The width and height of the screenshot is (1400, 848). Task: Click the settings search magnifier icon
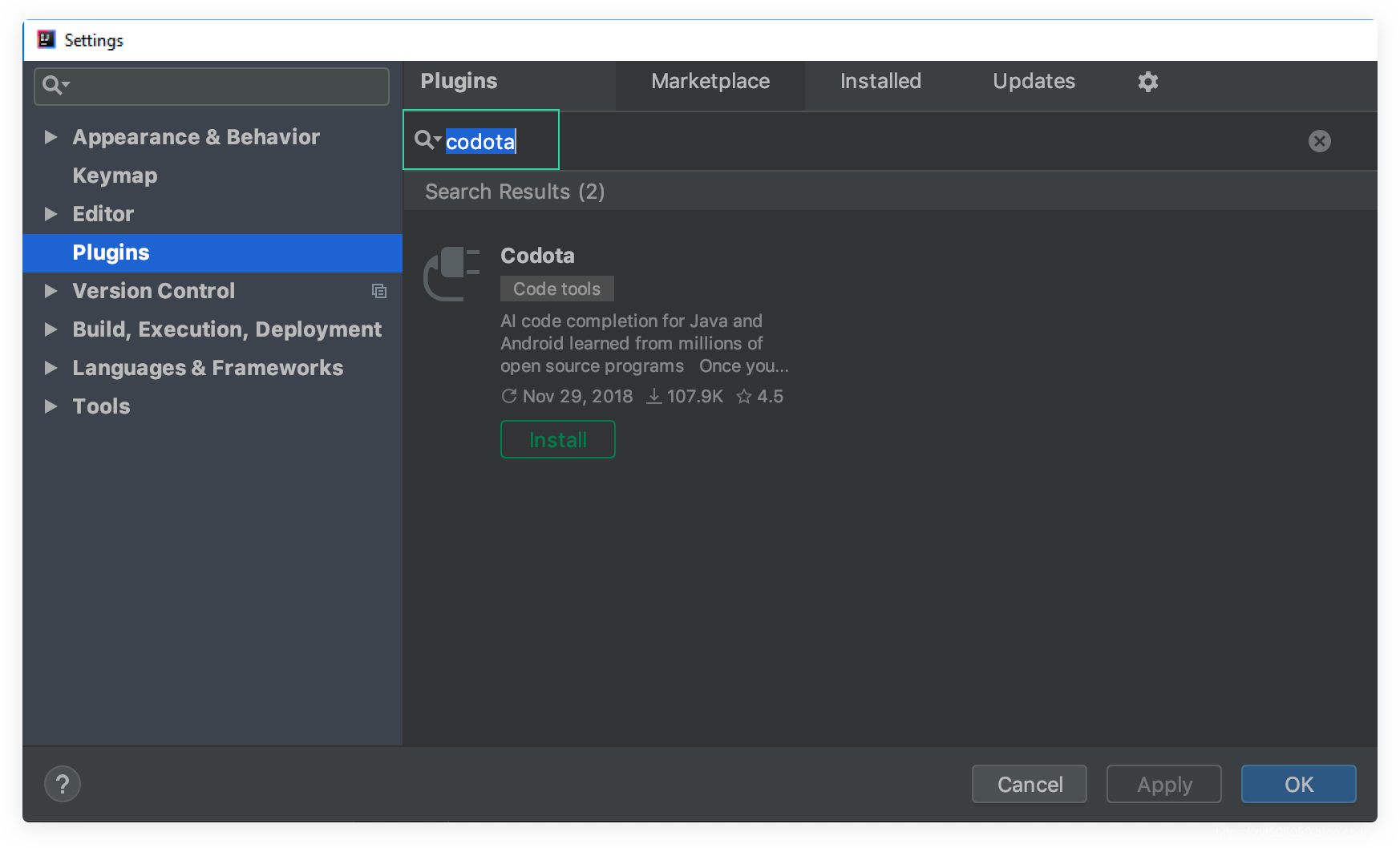pos(55,85)
